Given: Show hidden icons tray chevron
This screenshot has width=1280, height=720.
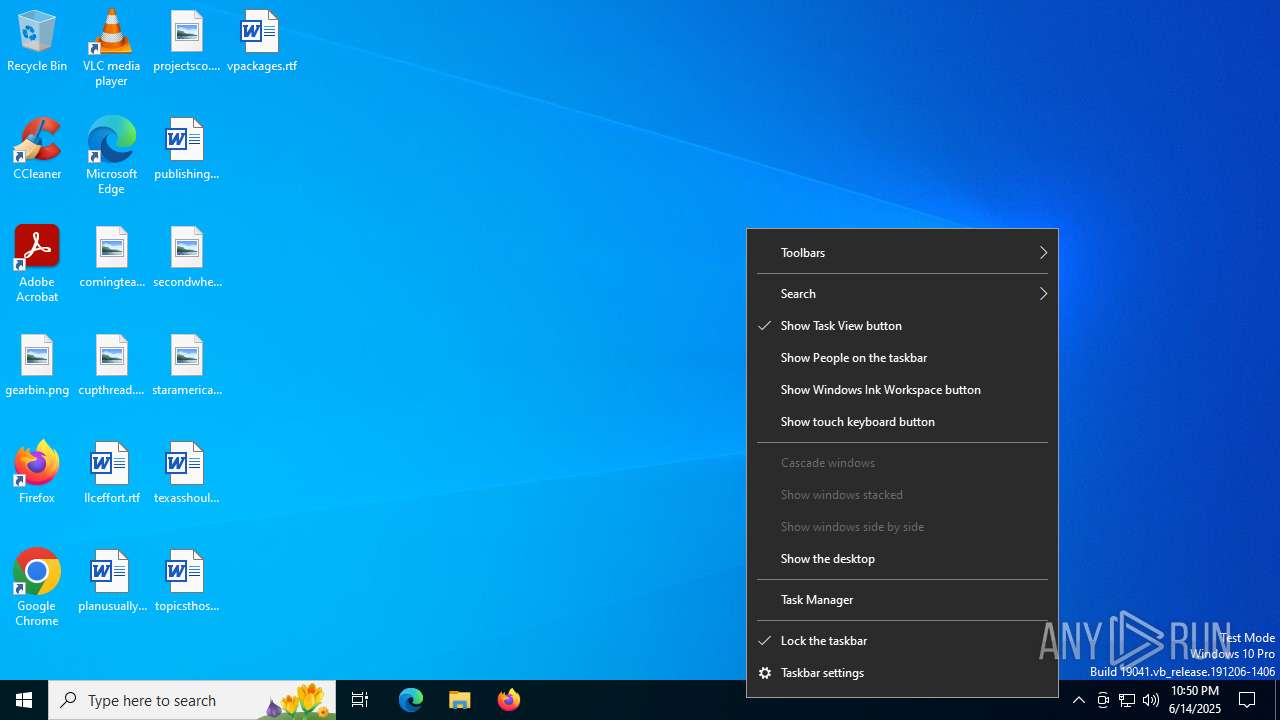Looking at the screenshot, I should (1078, 700).
